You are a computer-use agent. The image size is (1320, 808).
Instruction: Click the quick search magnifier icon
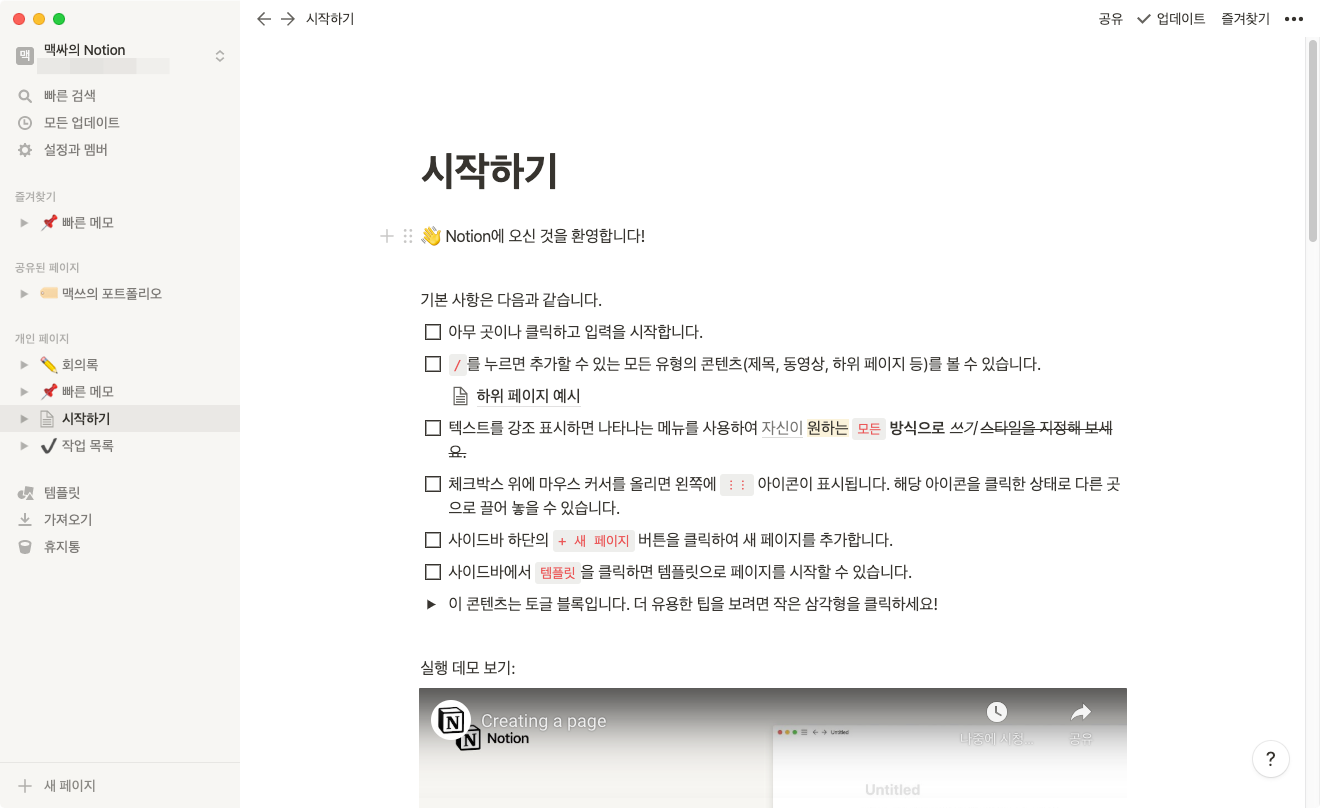pyautogui.click(x=25, y=96)
